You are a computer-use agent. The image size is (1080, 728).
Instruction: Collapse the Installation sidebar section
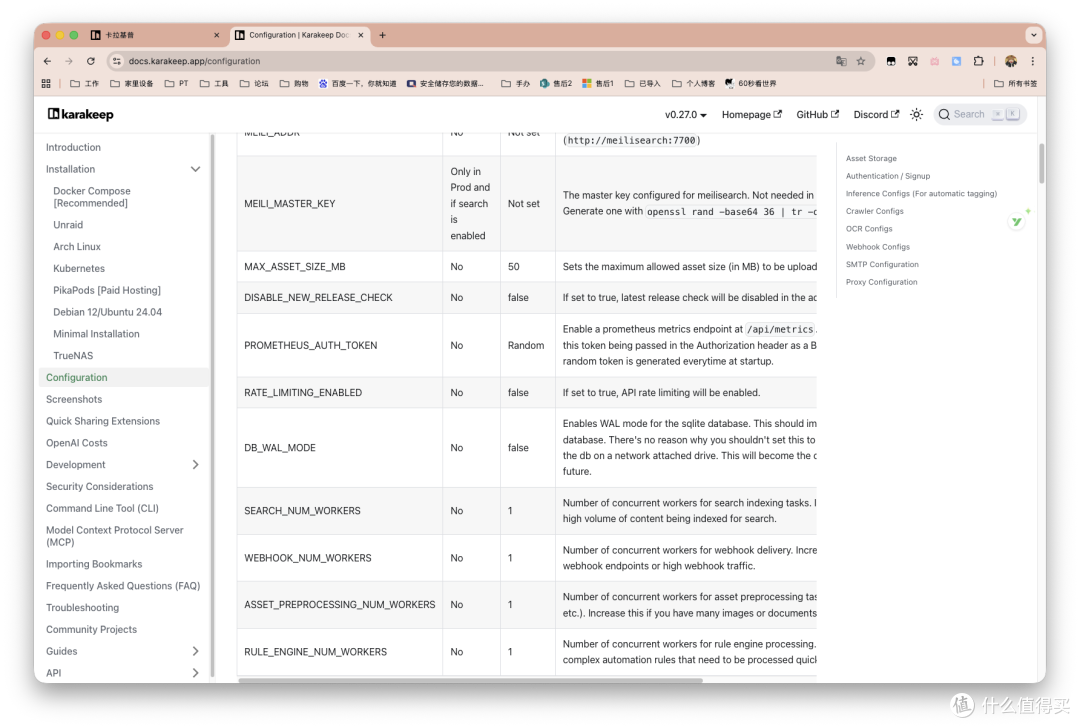click(196, 169)
